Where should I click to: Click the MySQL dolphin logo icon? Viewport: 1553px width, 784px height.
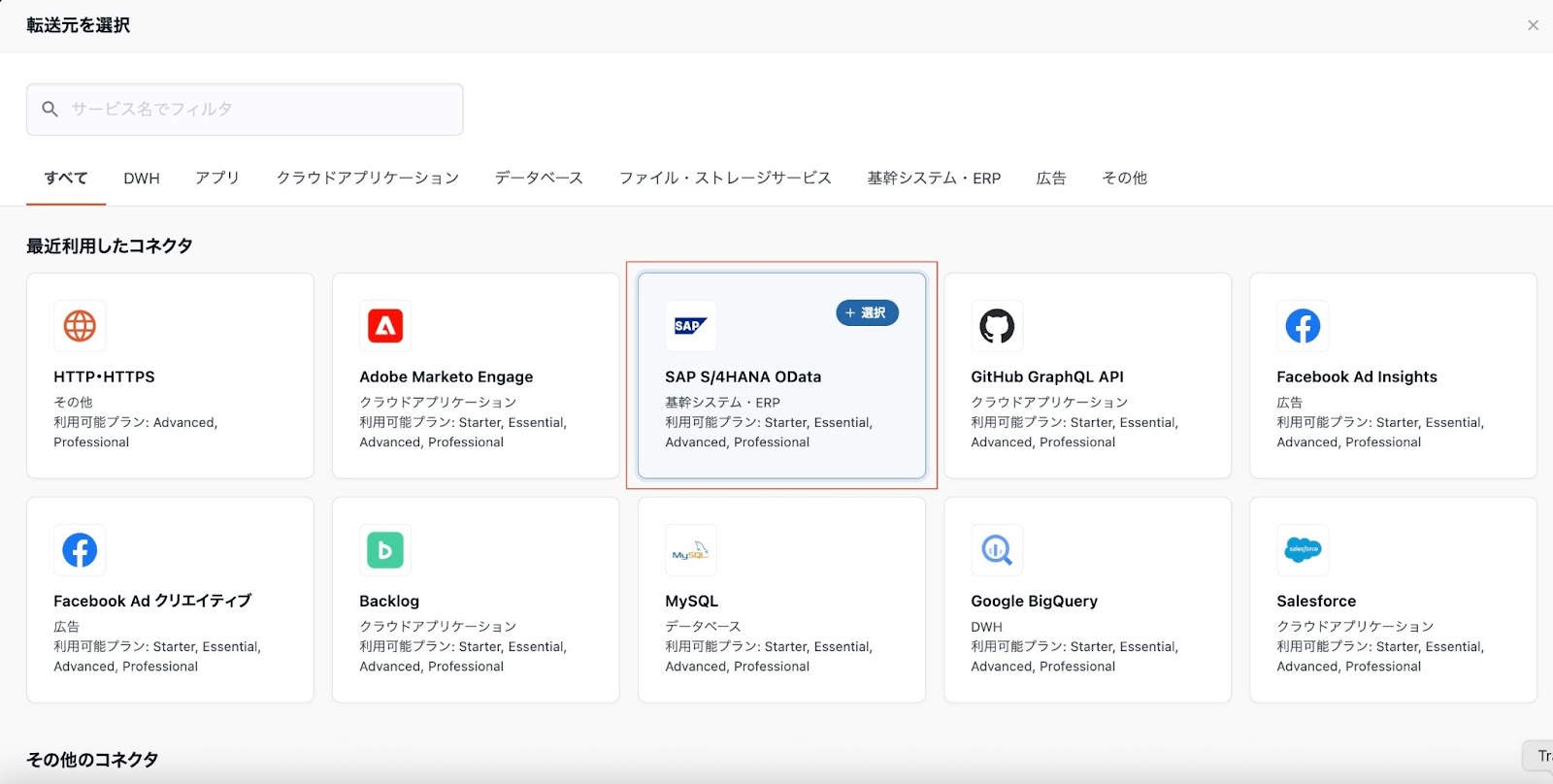coord(691,550)
